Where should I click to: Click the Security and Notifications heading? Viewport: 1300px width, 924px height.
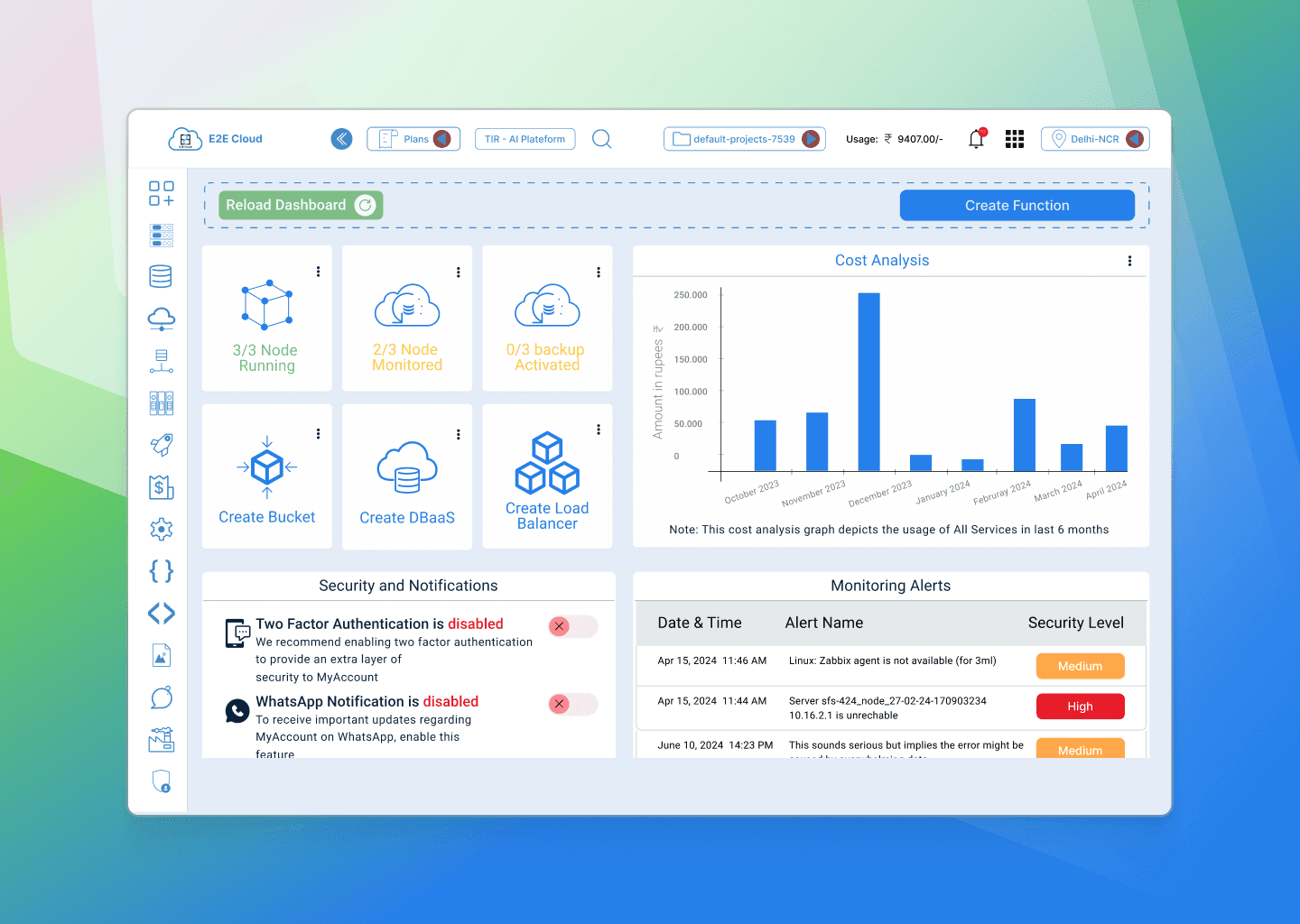(x=408, y=586)
